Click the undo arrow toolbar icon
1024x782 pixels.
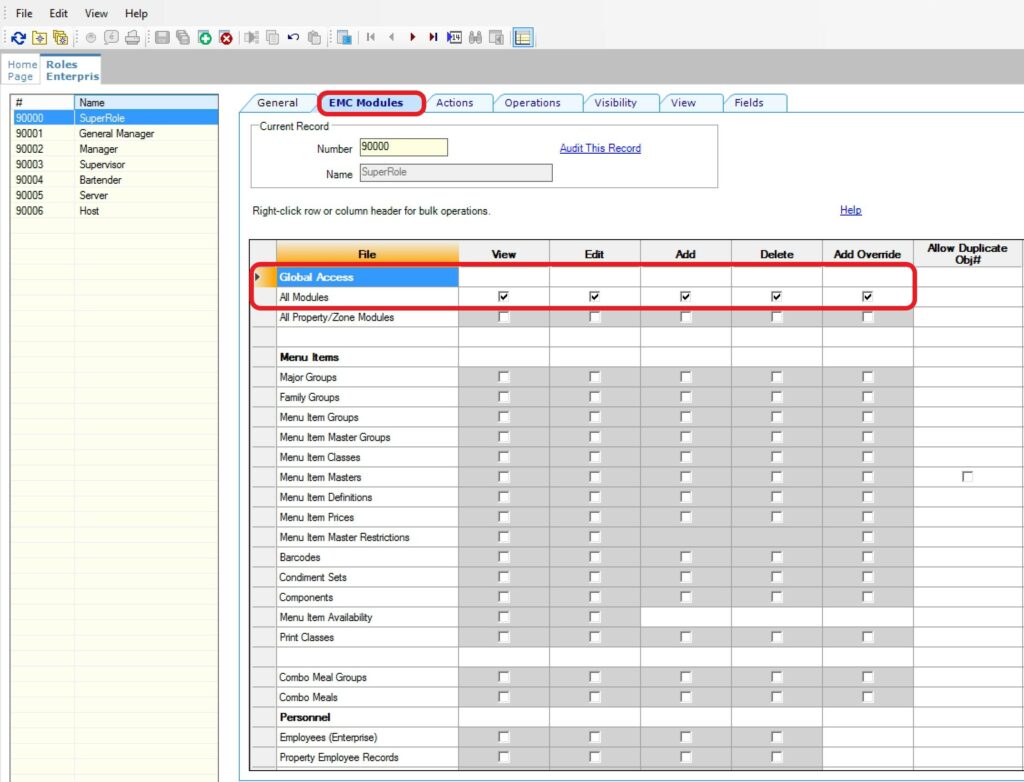[293, 38]
